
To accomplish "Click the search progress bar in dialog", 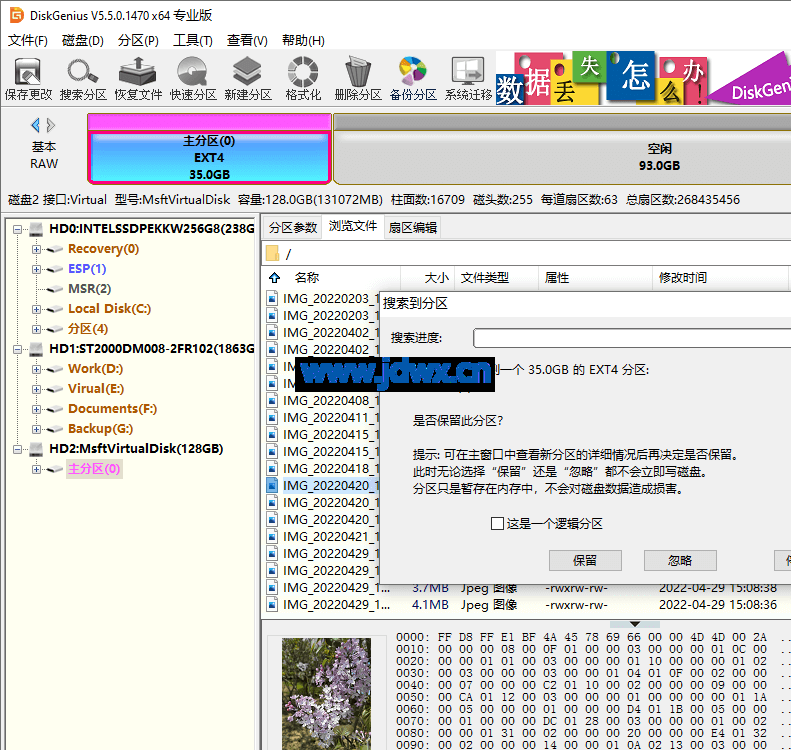I will point(632,337).
